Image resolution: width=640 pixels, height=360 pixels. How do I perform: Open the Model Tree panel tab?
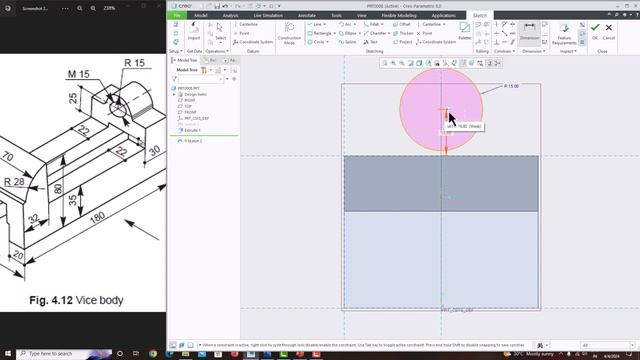click(184, 60)
